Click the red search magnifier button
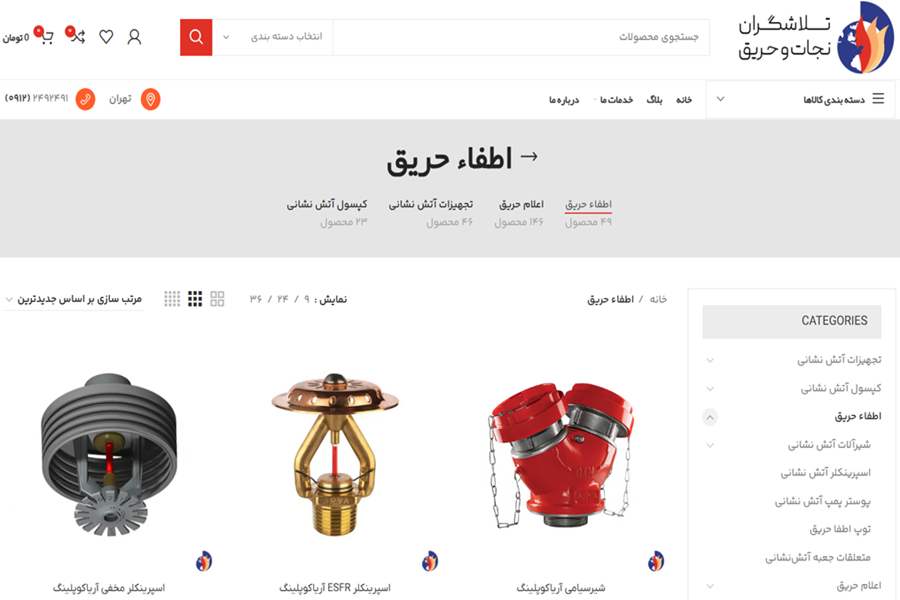This screenshot has height=600, width=900. point(196,37)
